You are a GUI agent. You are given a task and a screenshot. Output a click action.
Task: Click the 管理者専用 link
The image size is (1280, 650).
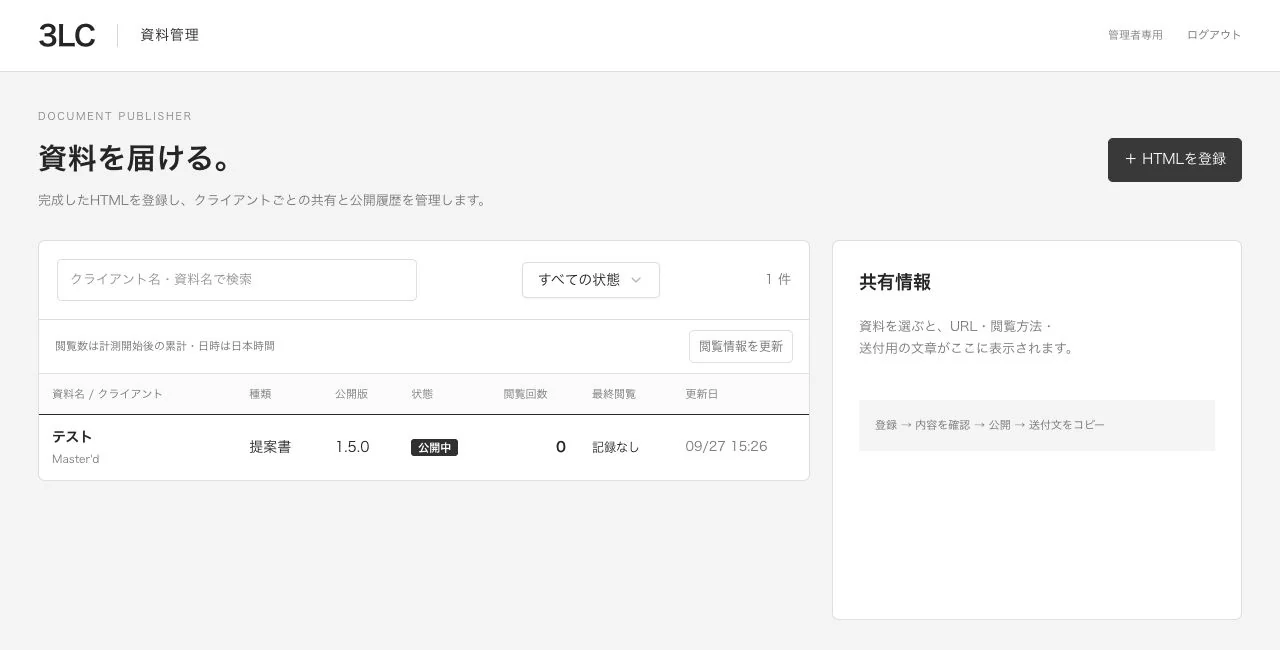(x=1135, y=35)
